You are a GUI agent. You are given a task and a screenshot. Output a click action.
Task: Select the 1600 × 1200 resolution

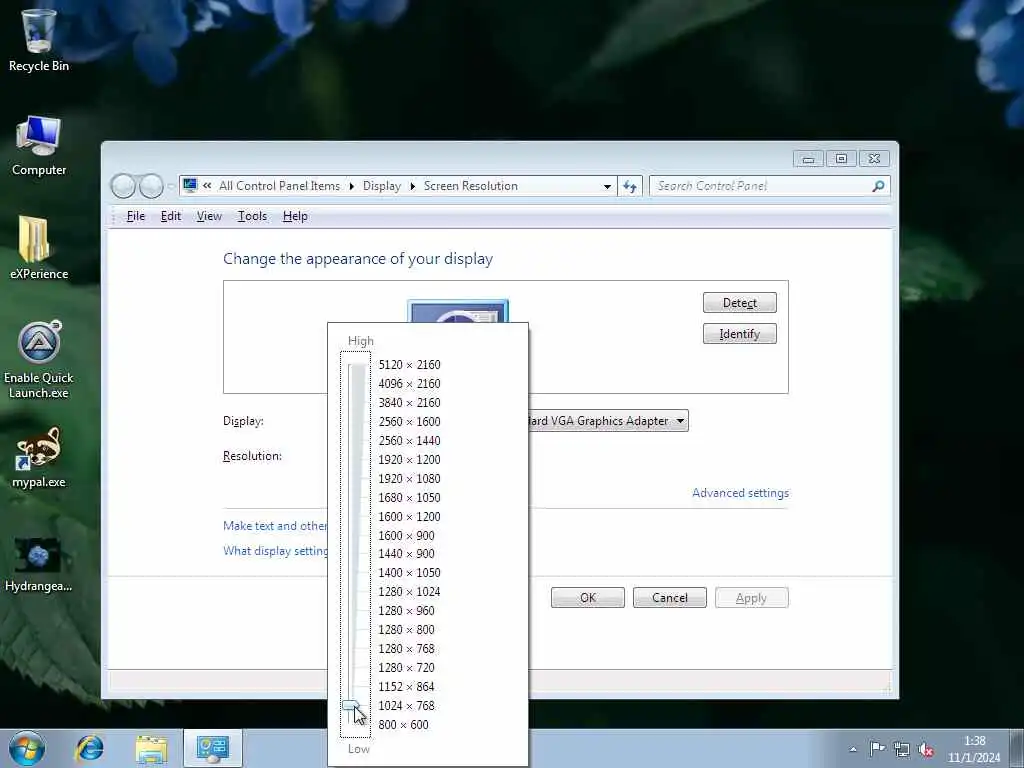(409, 517)
